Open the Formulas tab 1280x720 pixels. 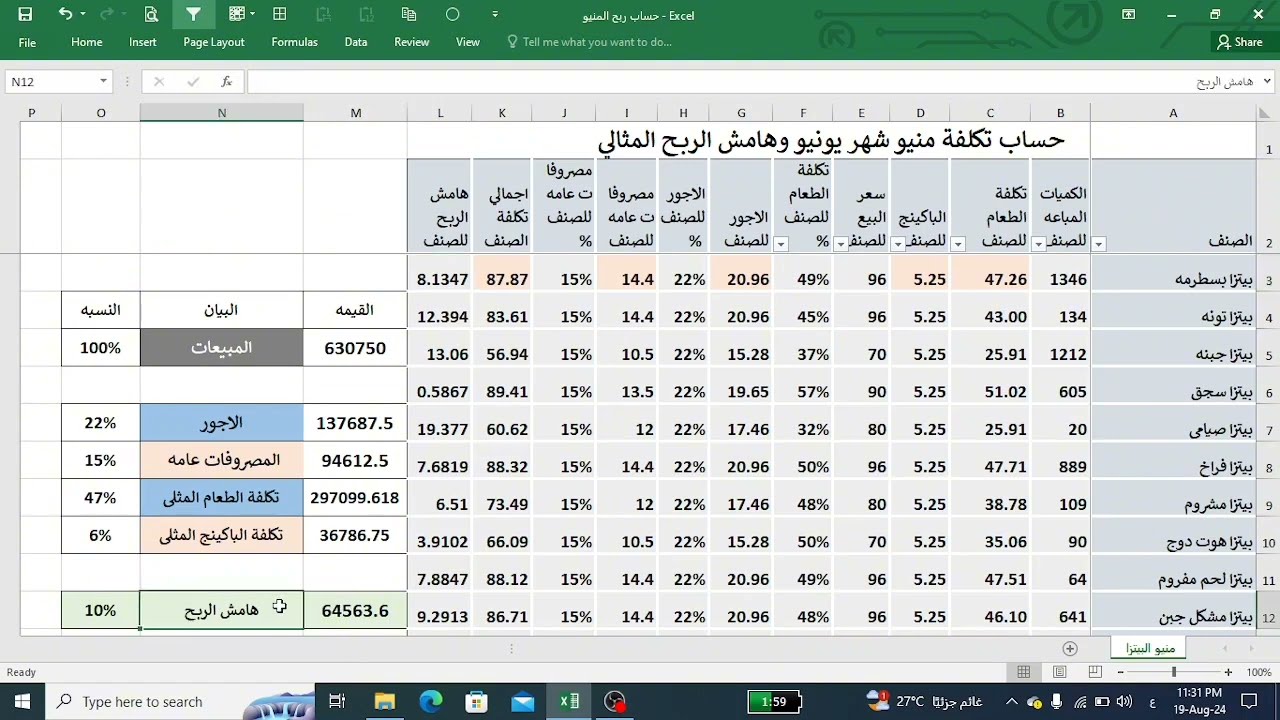point(294,42)
